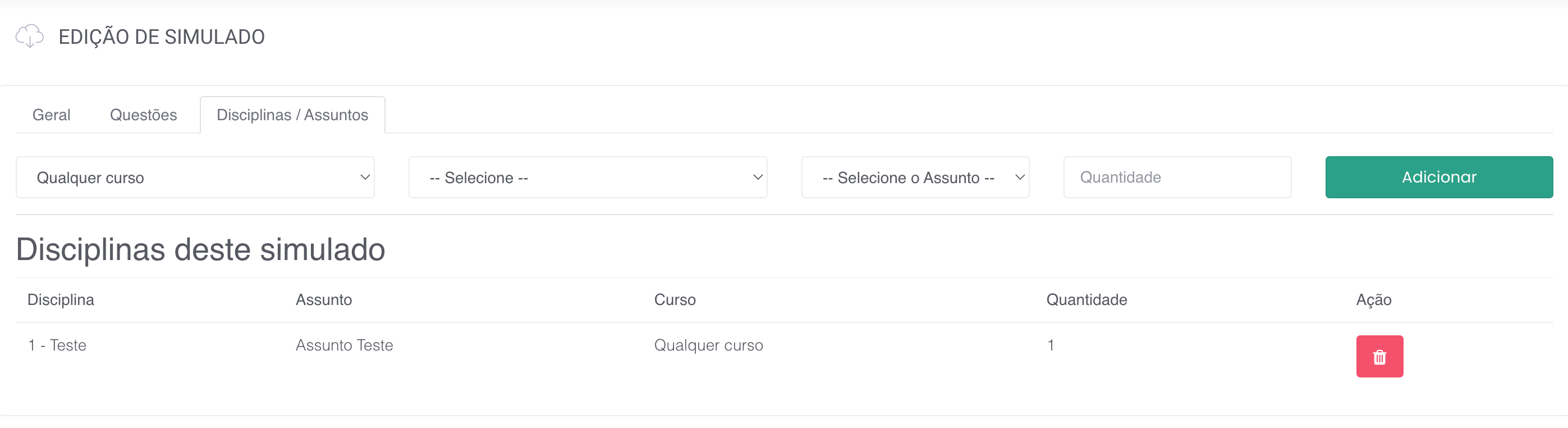Image resolution: width=1568 pixels, height=428 pixels.
Task: Delete the Teste discipline with trash icon
Action: [1379, 356]
